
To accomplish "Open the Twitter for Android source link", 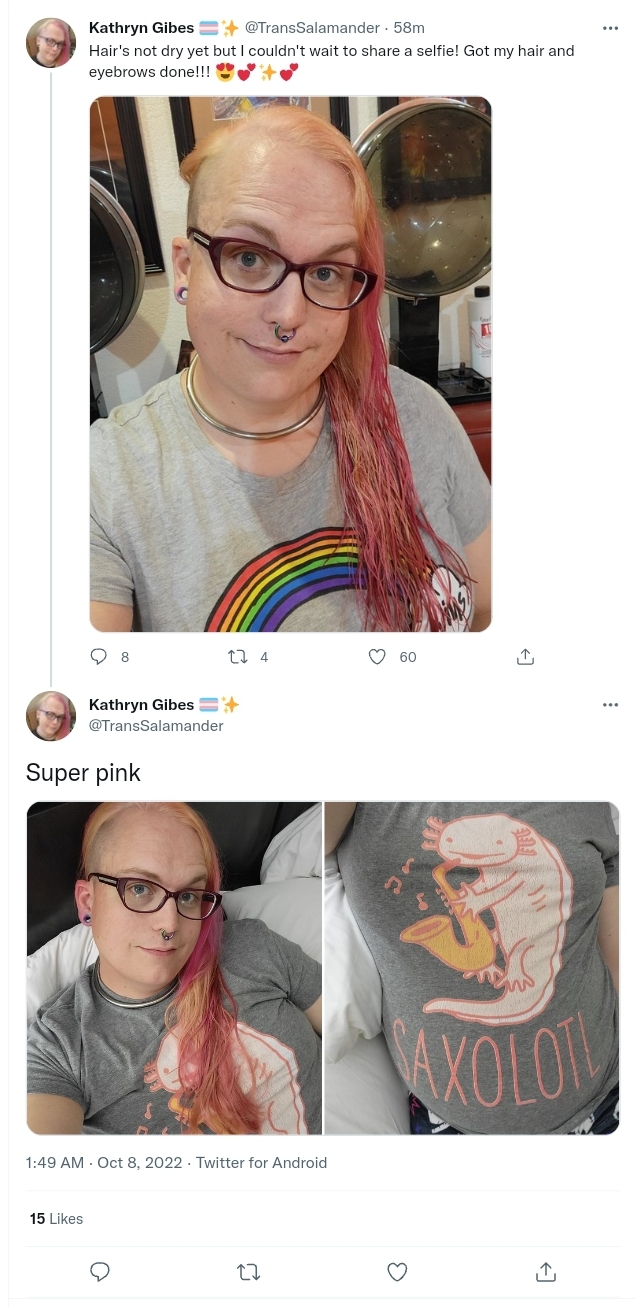I will pyautogui.click(x=261, y=1163).
